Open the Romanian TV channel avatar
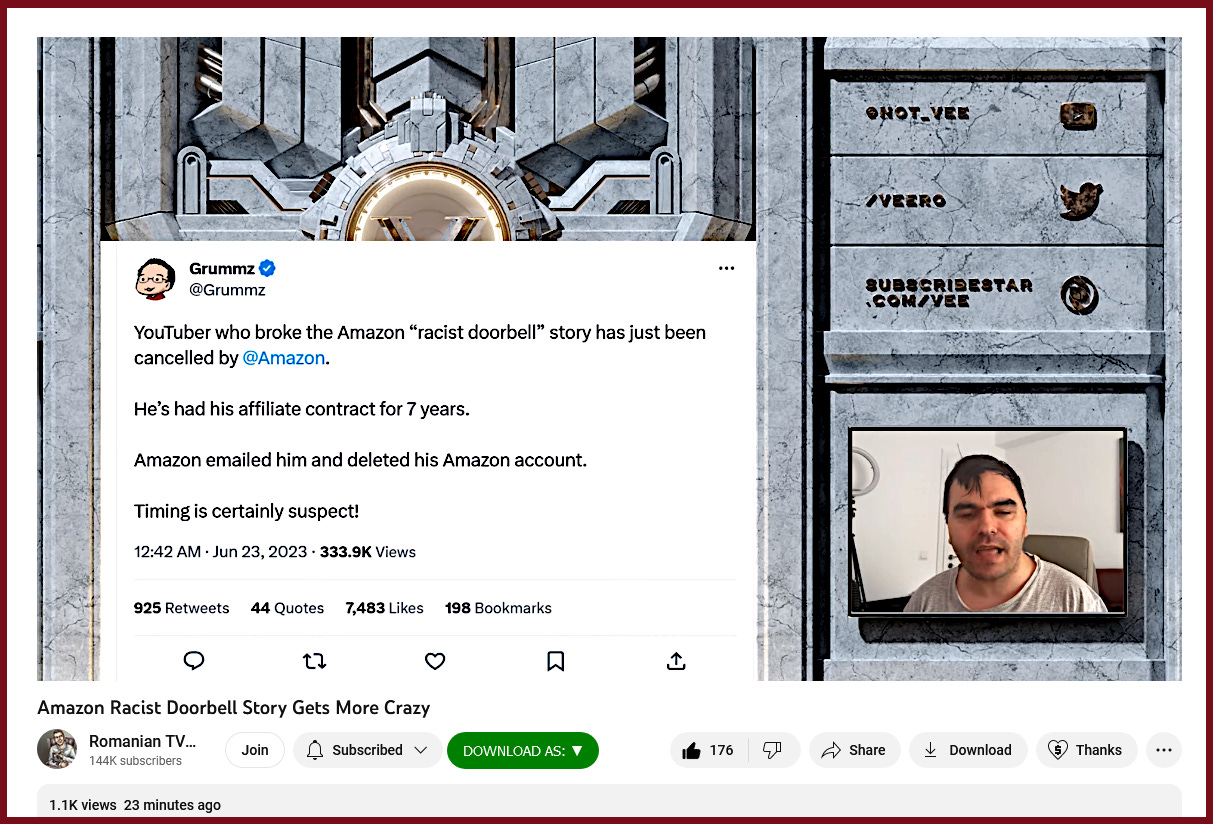This screenshot has height=824, width=1213. click(x=57, y=749)
